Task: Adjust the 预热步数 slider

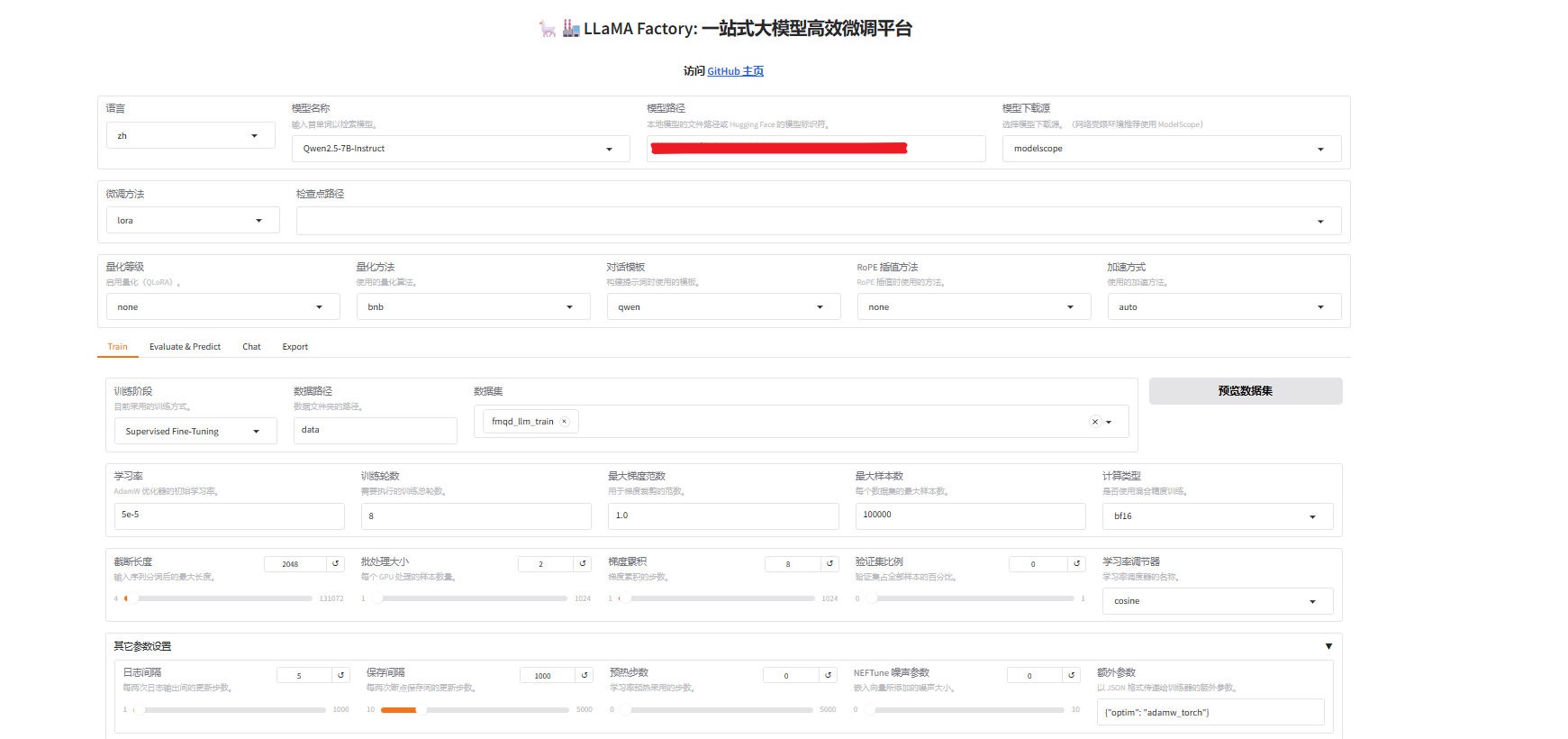Action: 716,710
